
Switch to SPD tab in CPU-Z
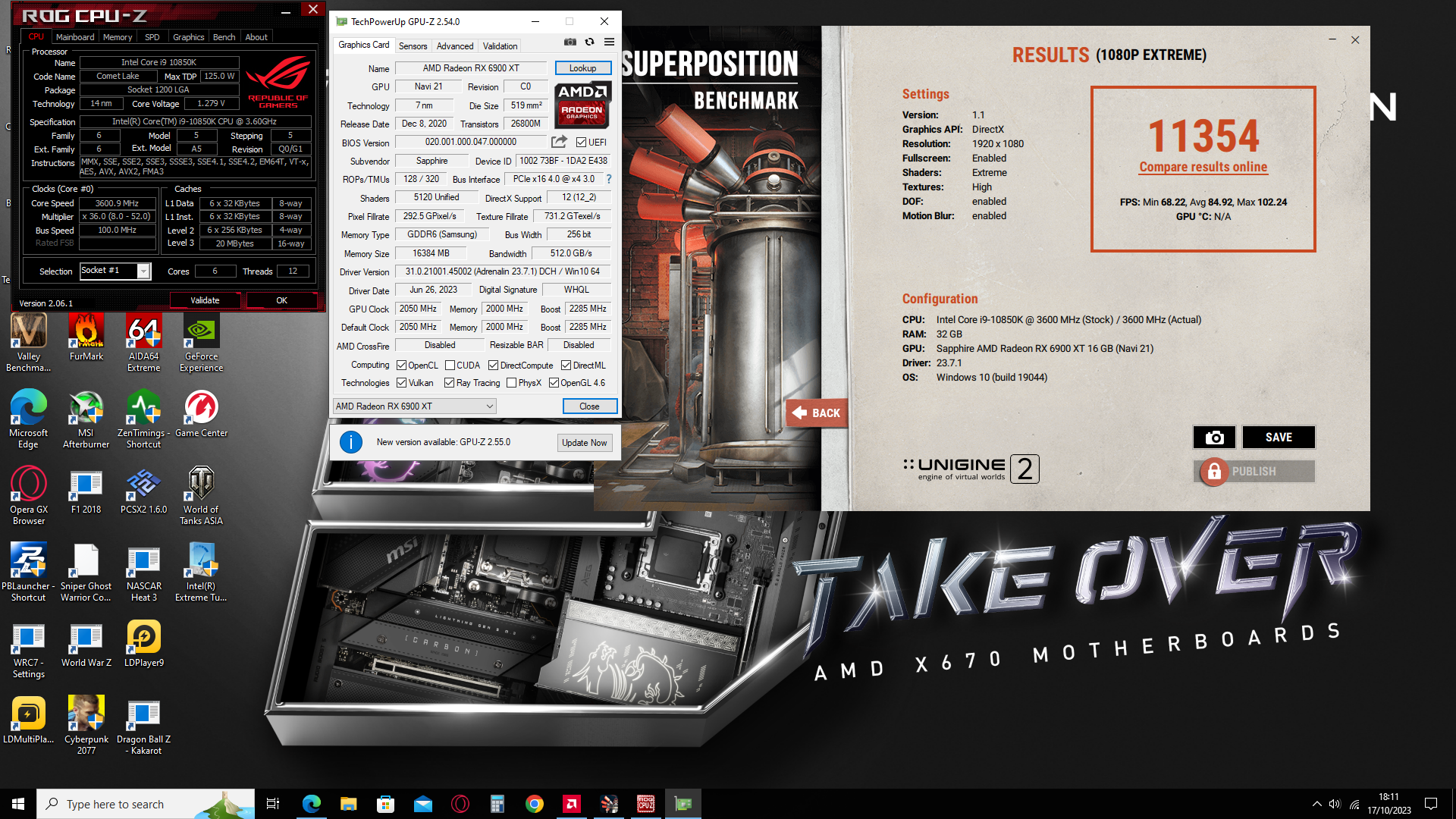point(152,37)
